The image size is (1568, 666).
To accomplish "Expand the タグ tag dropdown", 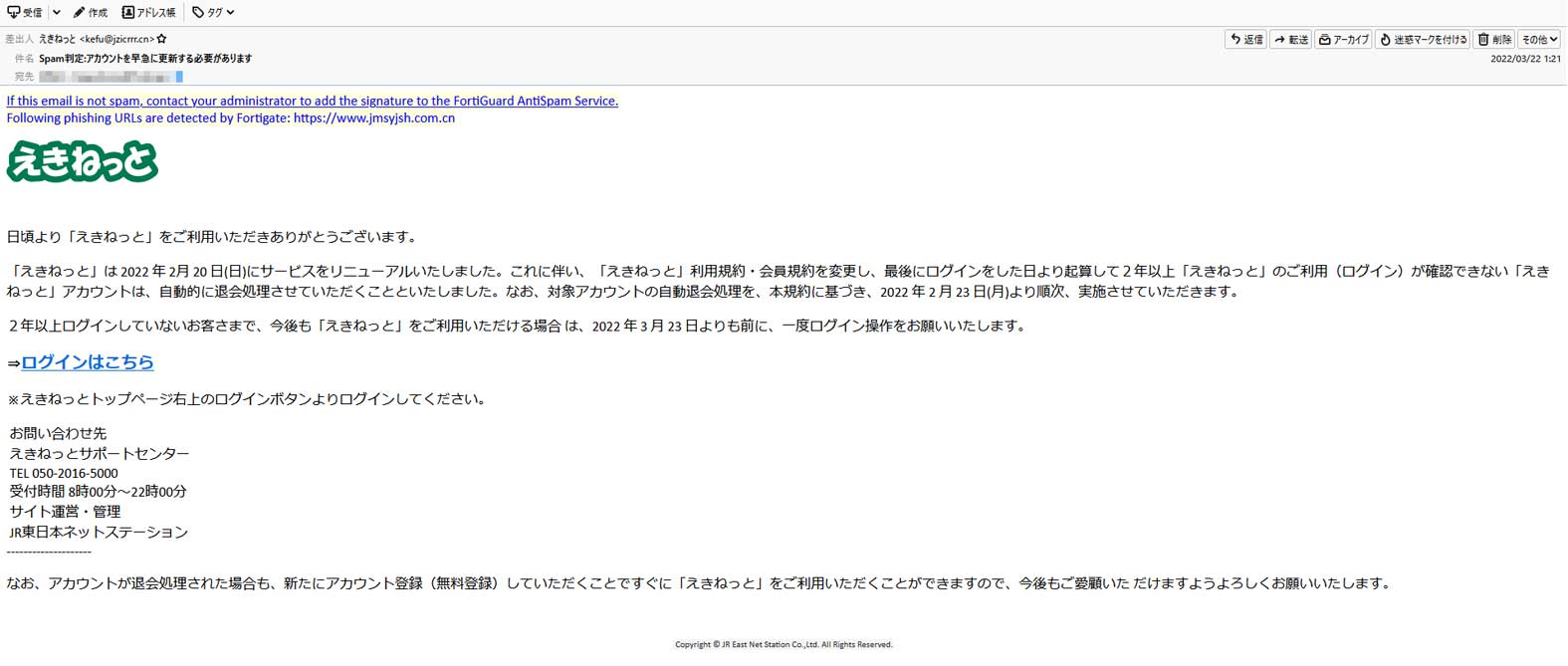I will pos(213,12).
